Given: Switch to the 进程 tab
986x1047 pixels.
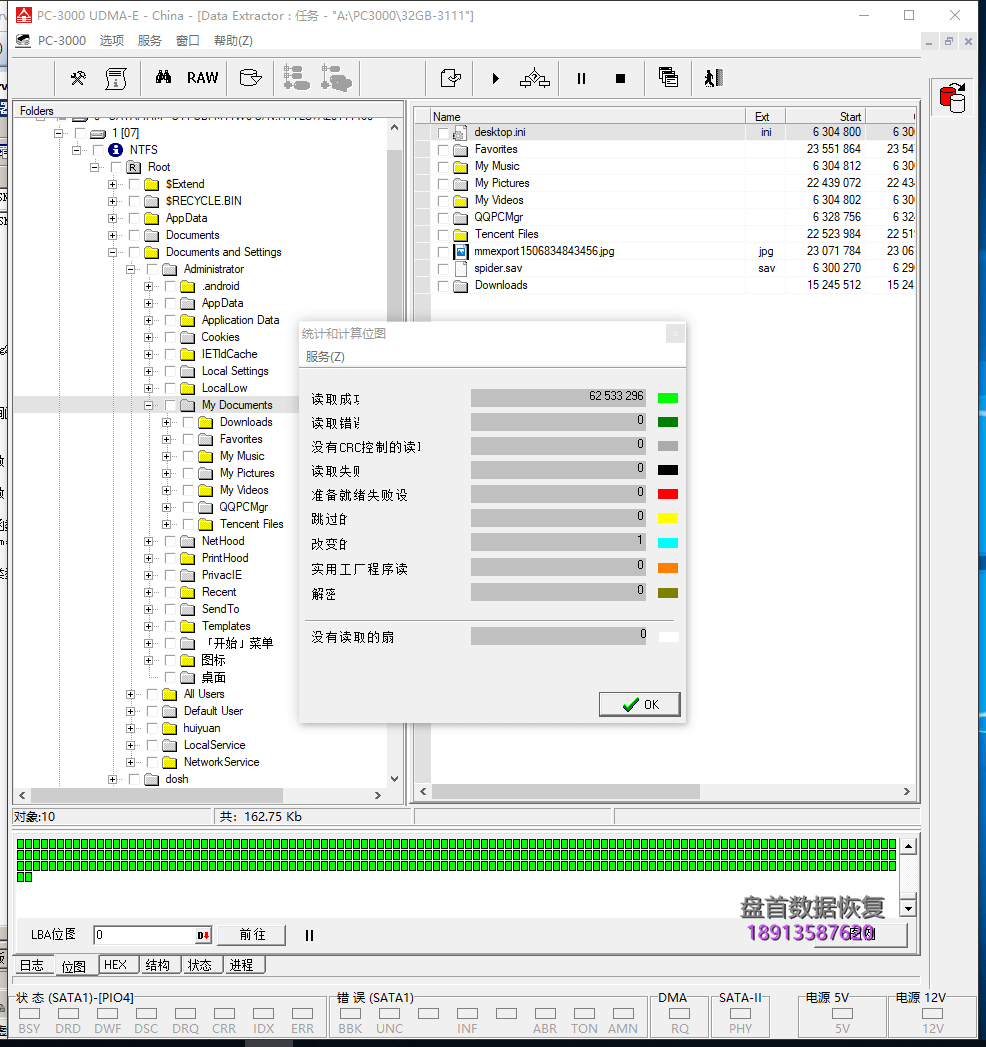Looking at the screenshot, I should (x=242, y=965).
